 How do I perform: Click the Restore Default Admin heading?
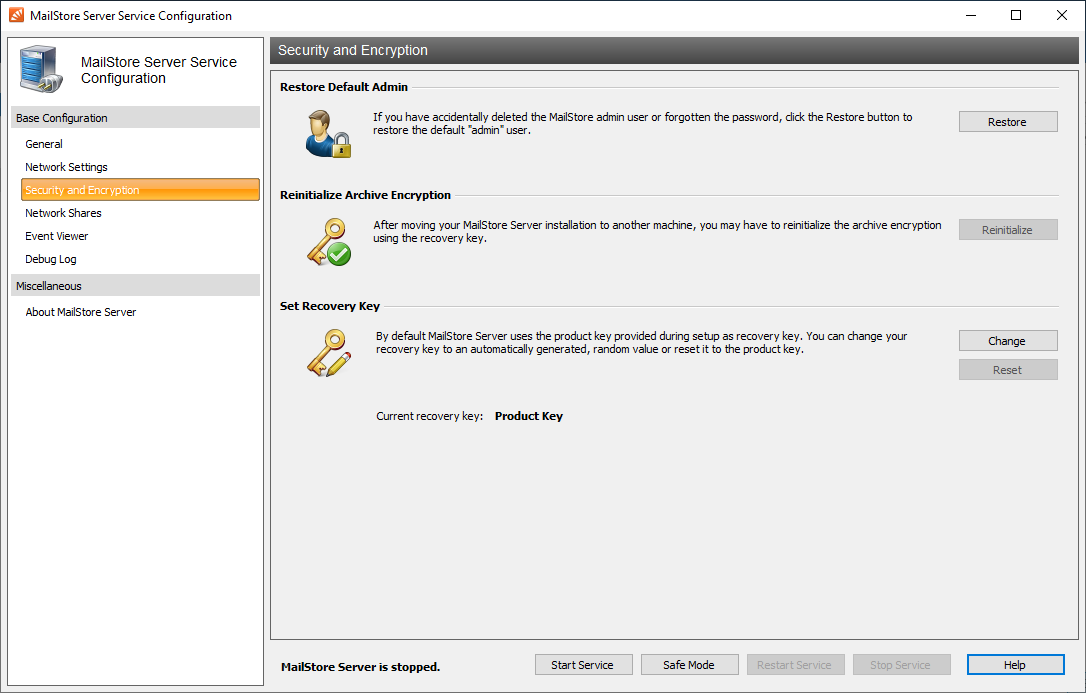[x=344, y=87]
